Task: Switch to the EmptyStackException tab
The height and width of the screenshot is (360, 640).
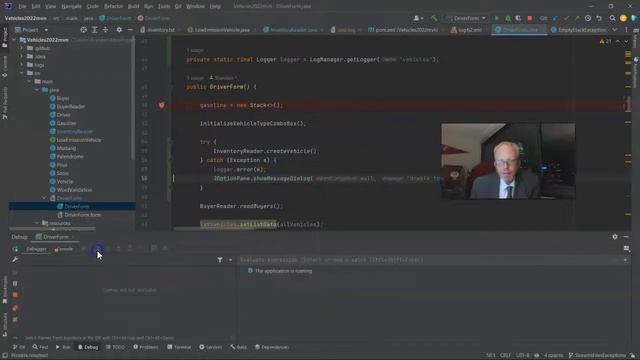Action: 579,30
